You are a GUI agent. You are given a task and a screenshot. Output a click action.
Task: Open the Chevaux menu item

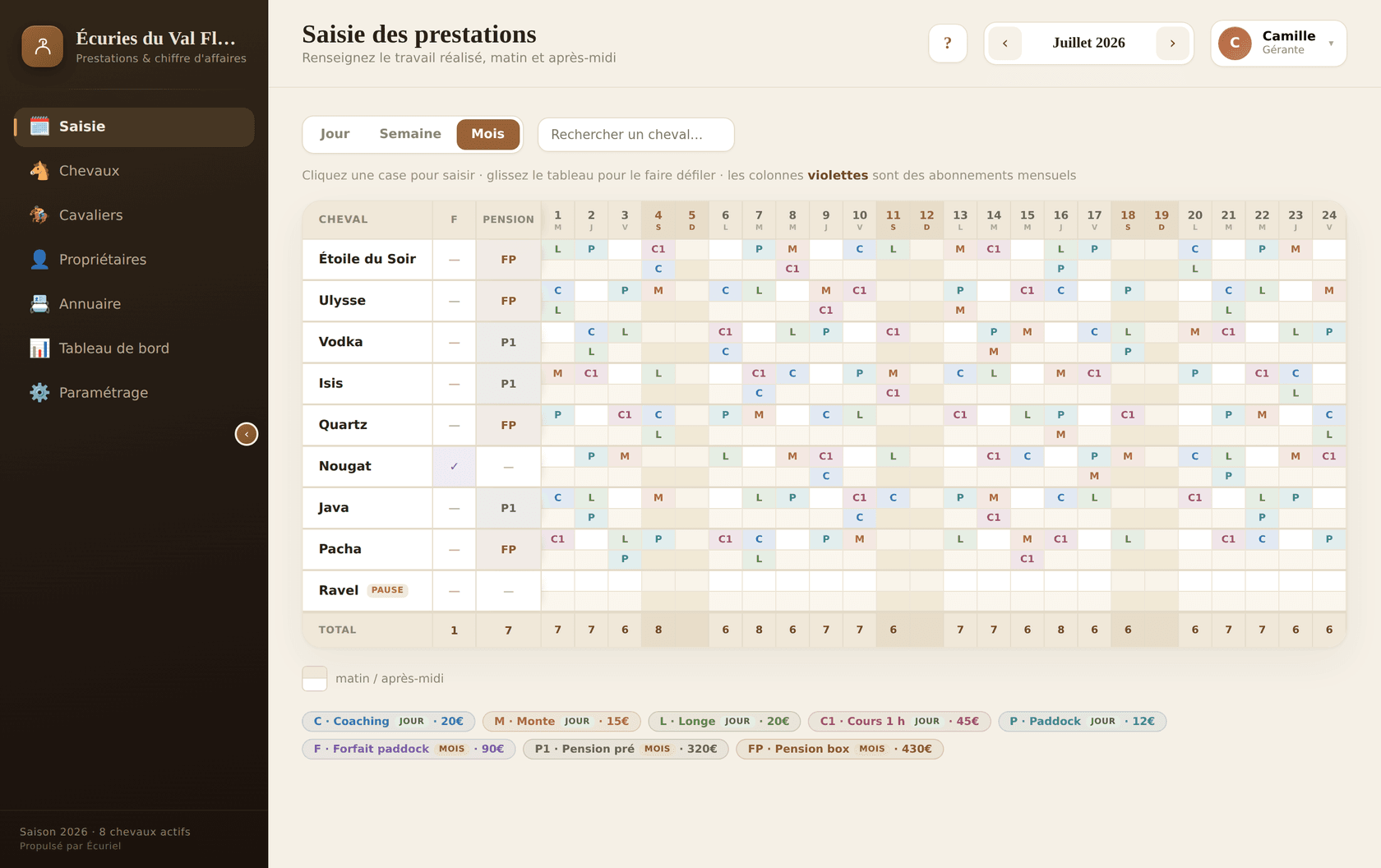pyautogui.click(x=134, y=171)
